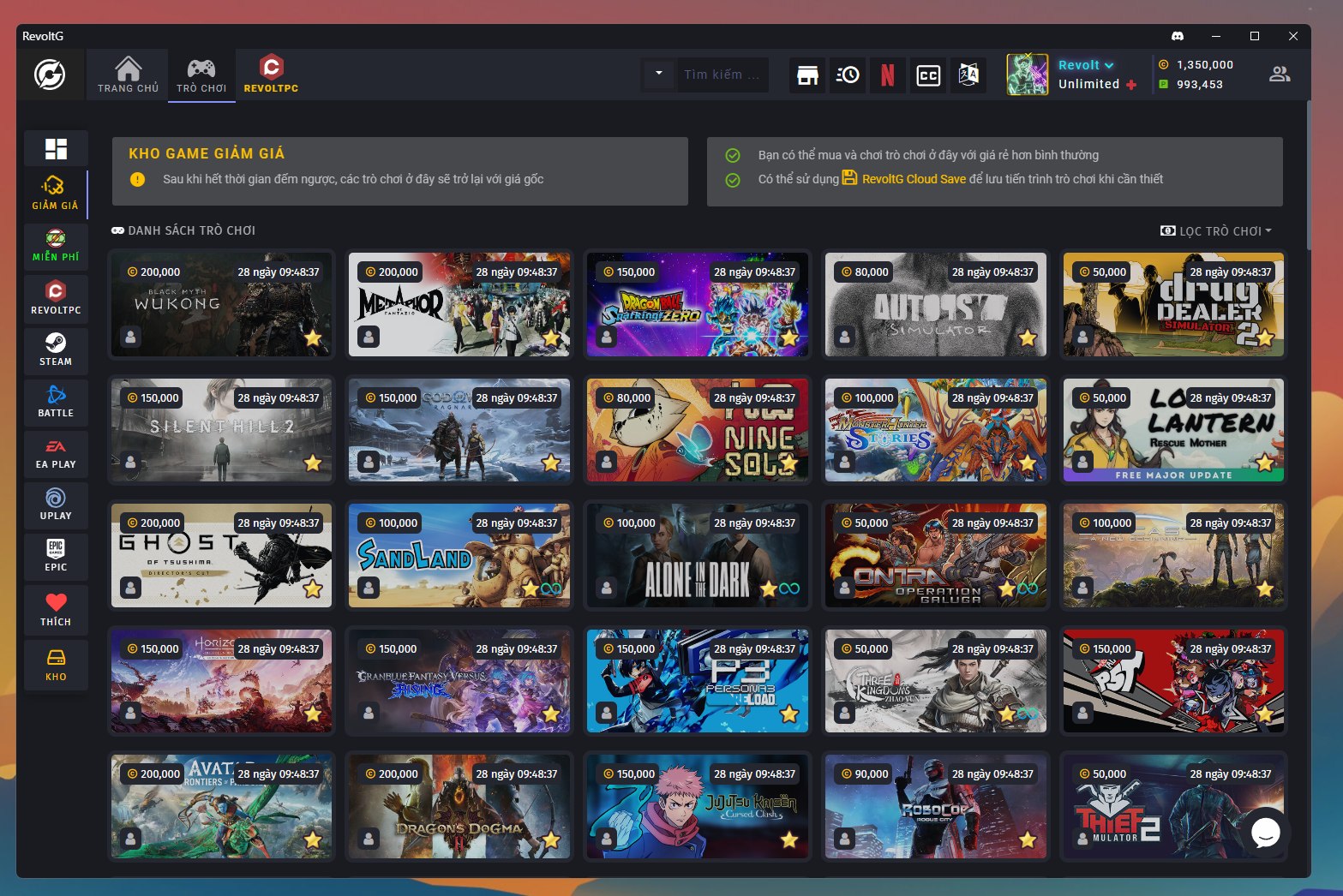Toggle favorite star on Autopsy Simulator
The width and height of the screenshot is (1343, 896).
(1028, 337)
